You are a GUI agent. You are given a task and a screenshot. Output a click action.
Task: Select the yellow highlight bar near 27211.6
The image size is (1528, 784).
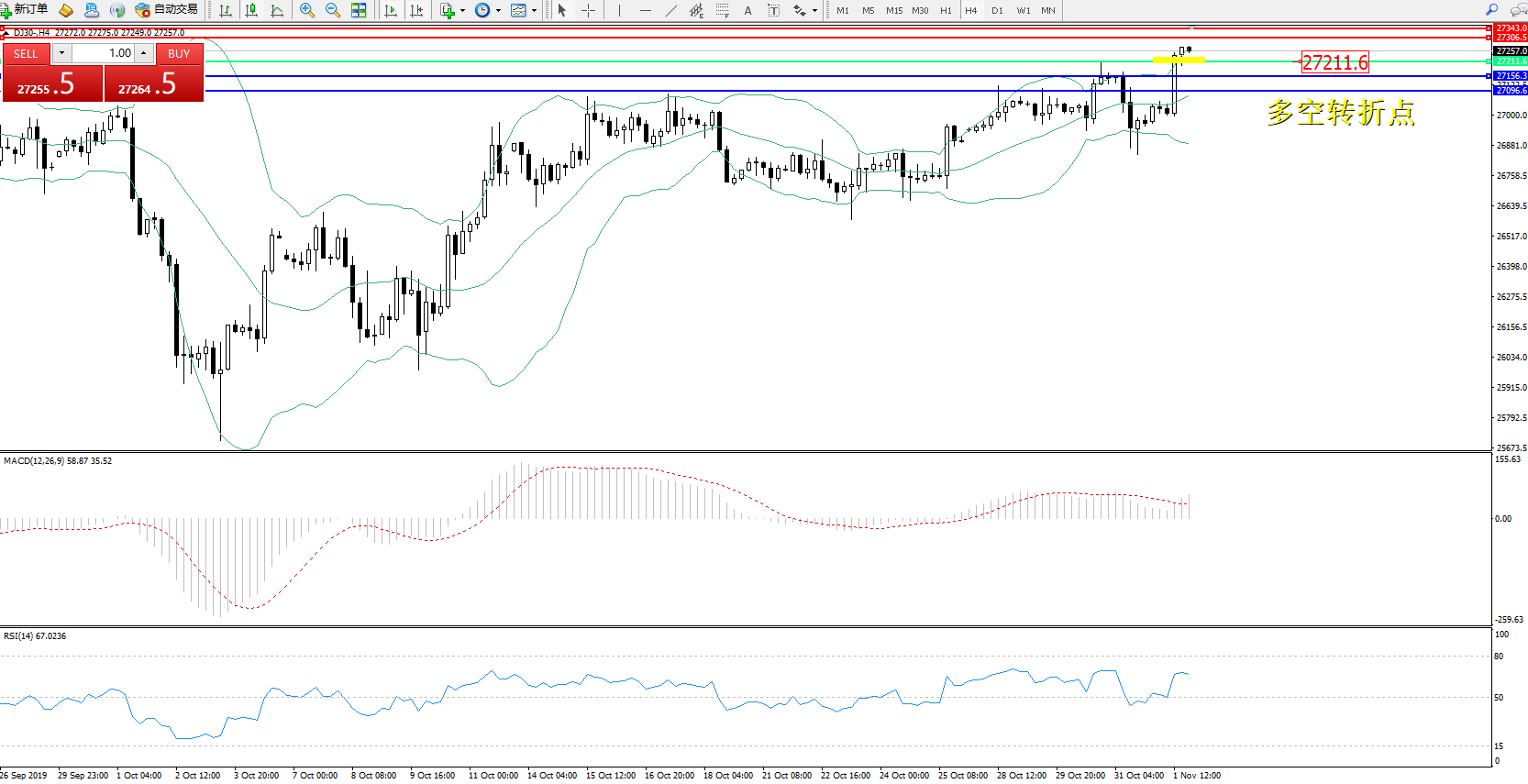point(1178,61)
